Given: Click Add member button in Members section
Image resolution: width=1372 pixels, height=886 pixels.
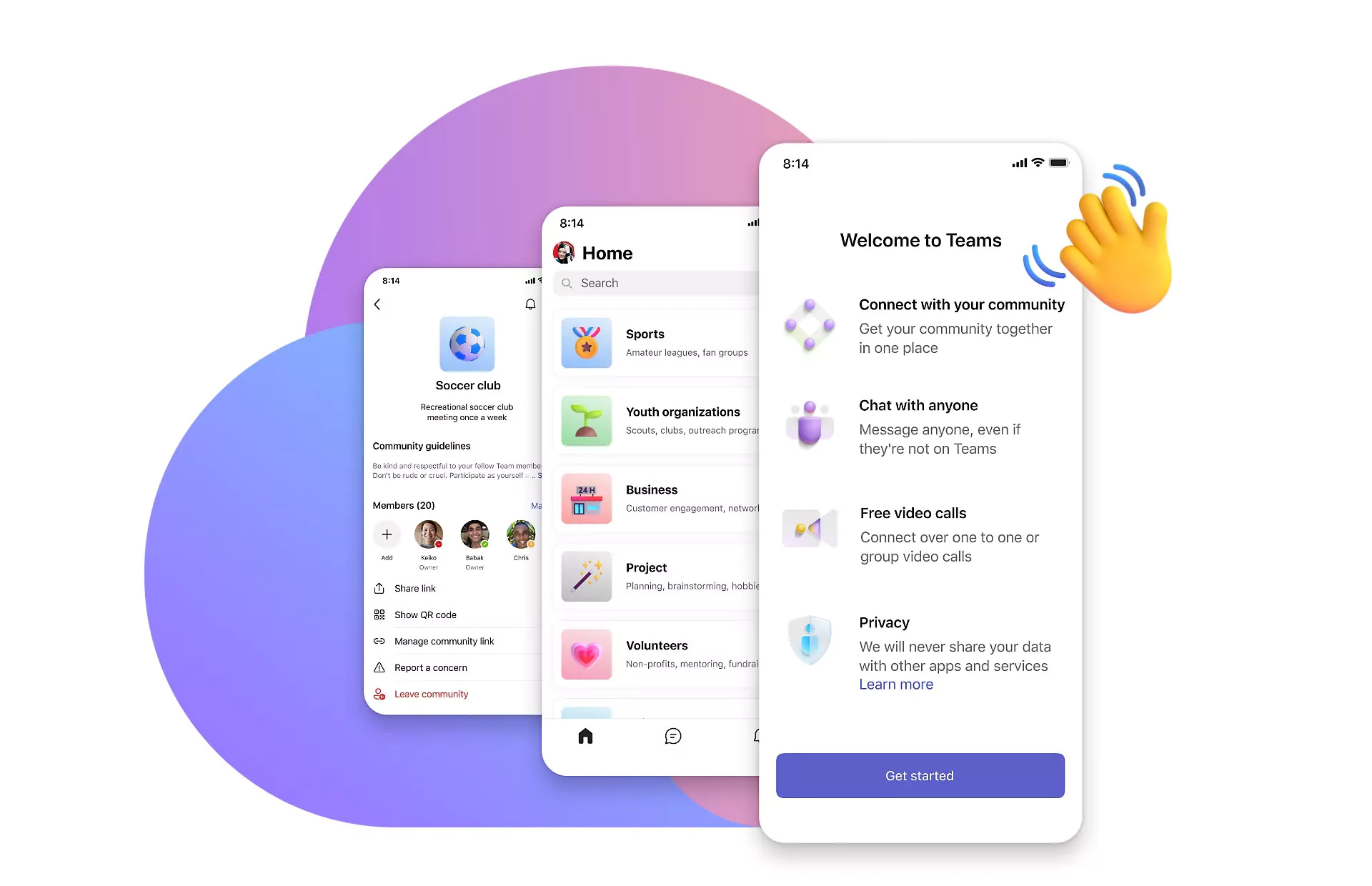Looking at the screenshot, I should 386,534.
